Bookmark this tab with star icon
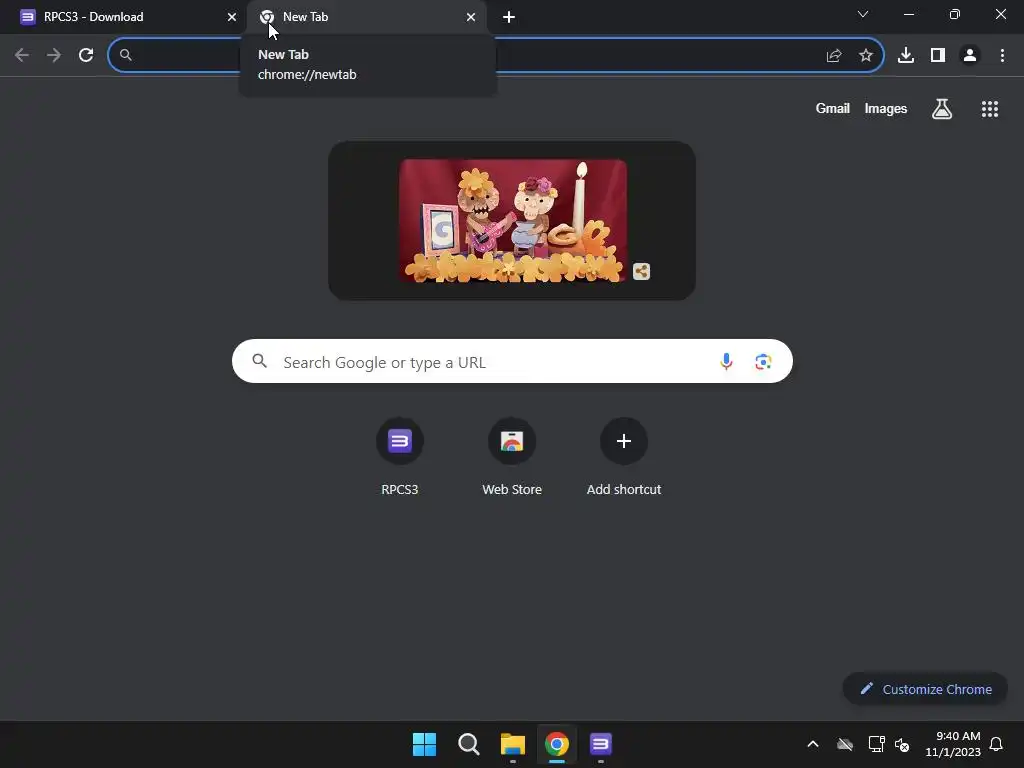 [x=866, y=56]
